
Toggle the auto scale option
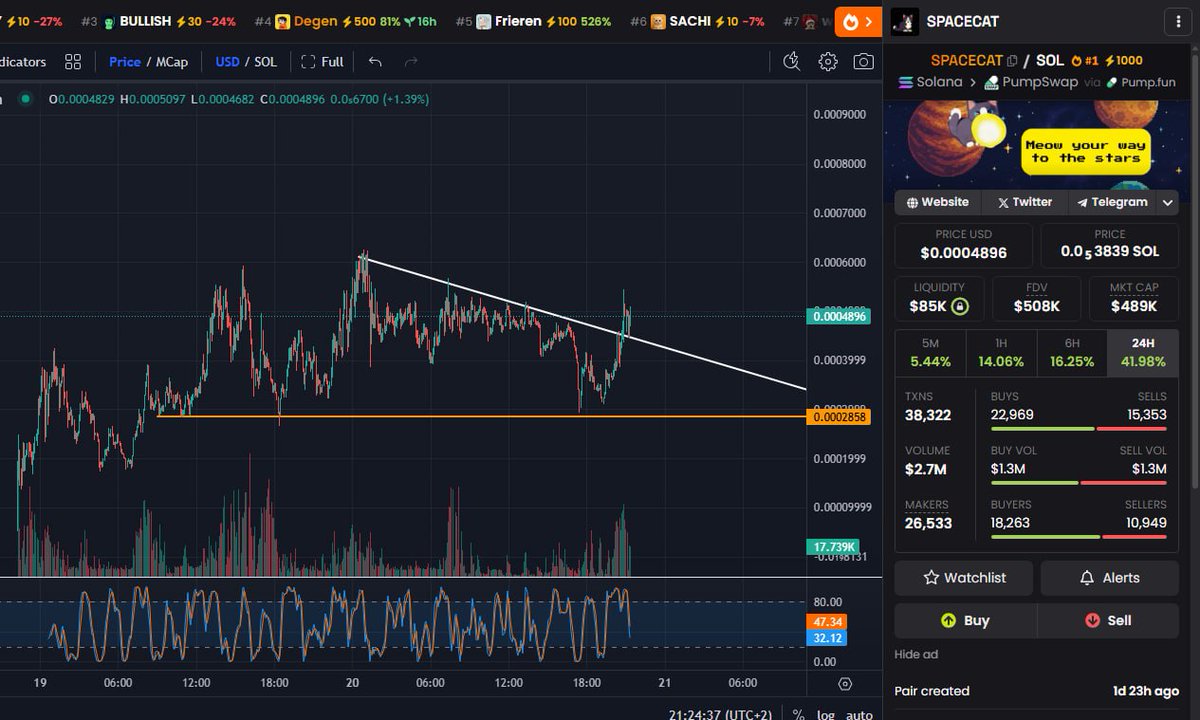coord(859,714)
